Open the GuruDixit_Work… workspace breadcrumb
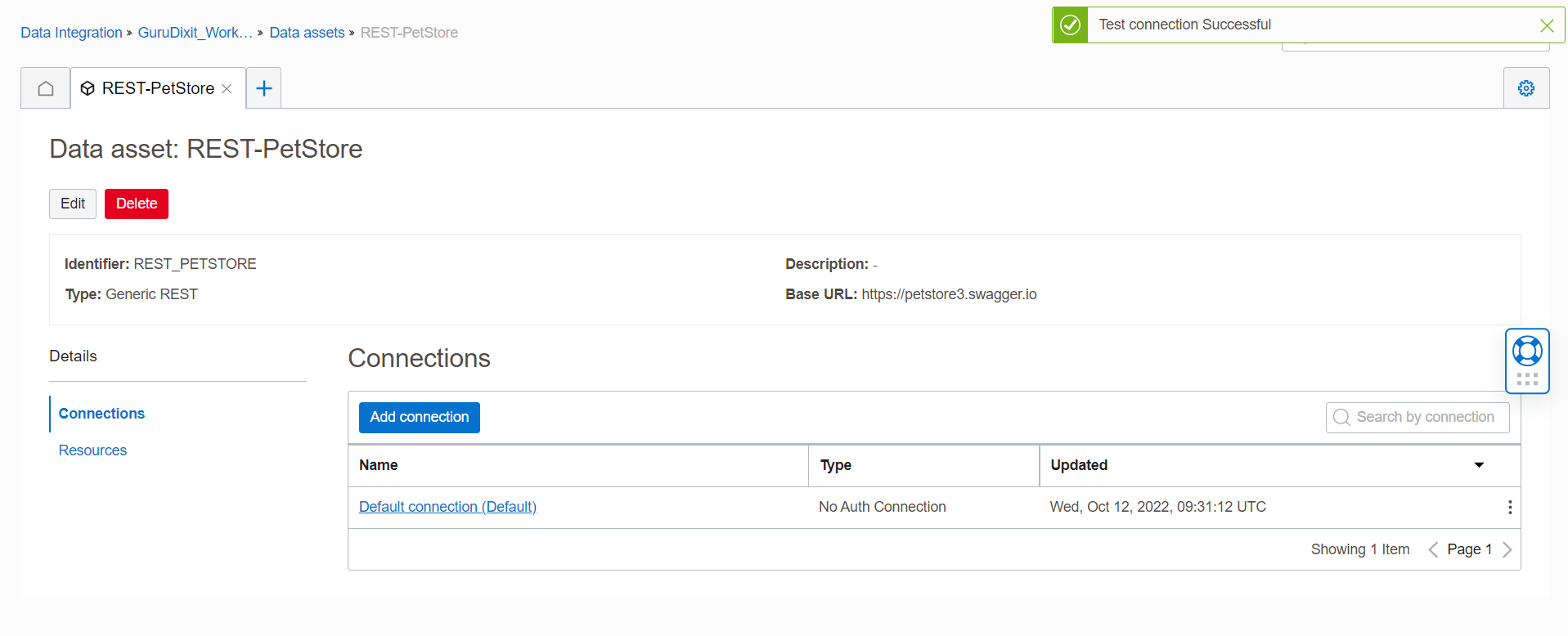This screenshot has width=1568, height=636. click(195, 33)
